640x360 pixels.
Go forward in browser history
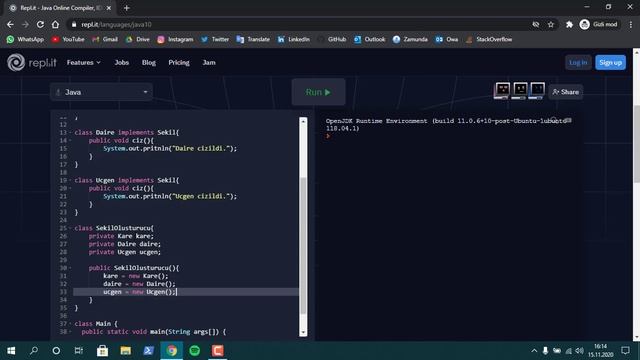point(25,24)
